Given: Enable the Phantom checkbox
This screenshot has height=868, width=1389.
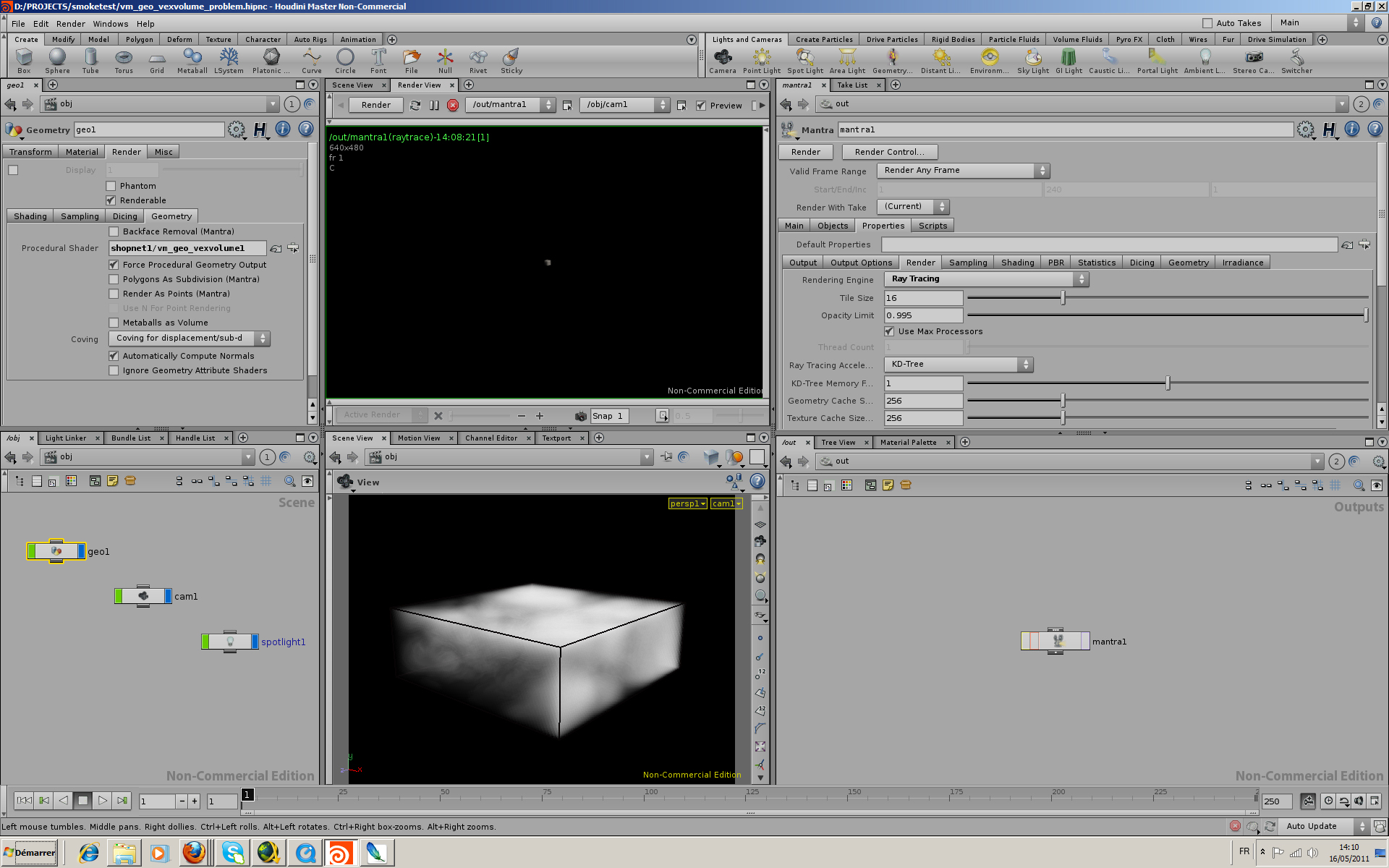Looking at the screenshot, I should (x=111, y=186).
